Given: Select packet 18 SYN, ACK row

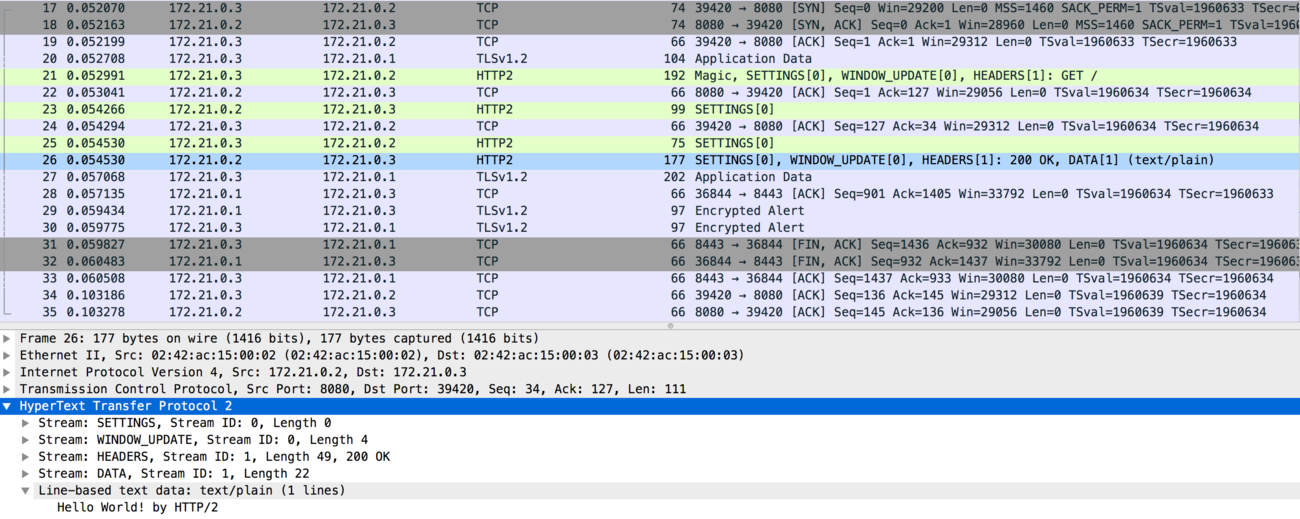Looking at the screenshot, I should point(650,25).
